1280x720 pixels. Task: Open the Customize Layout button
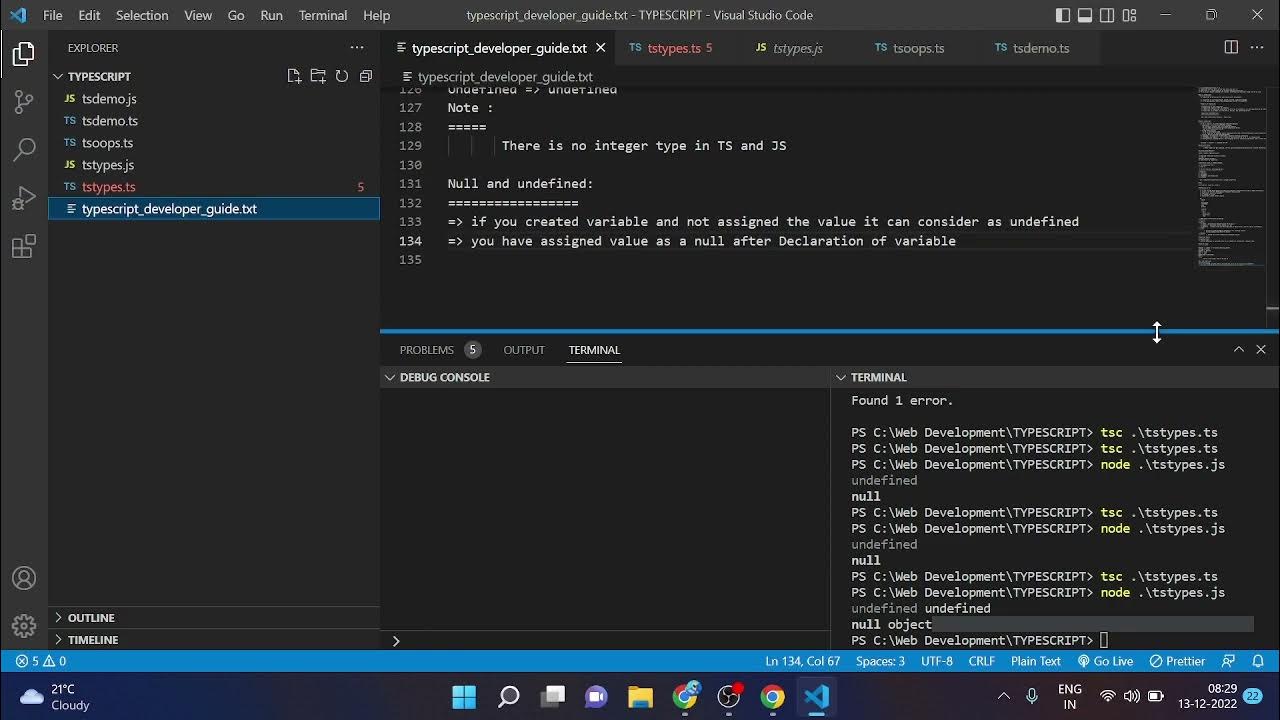[1130, 15]
